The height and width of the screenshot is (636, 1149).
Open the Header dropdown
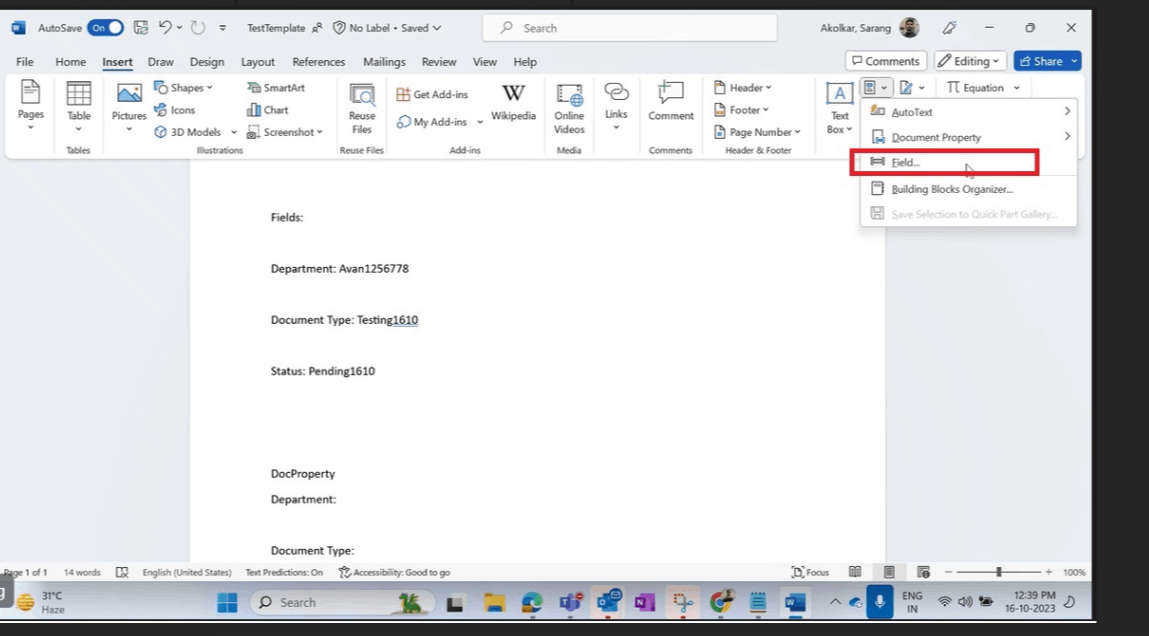tap(742, 87)
